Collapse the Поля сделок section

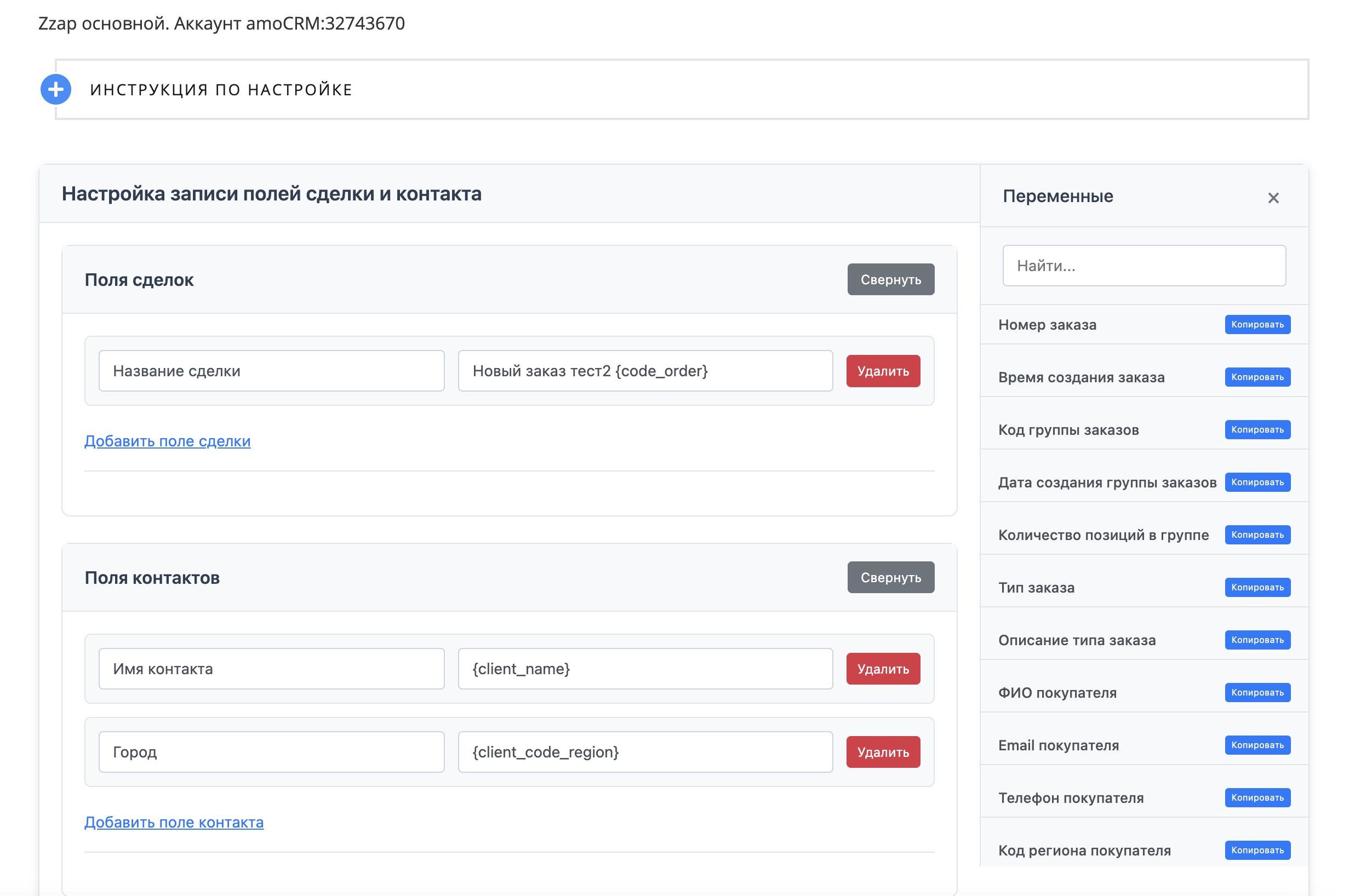[x=890, y=279]
